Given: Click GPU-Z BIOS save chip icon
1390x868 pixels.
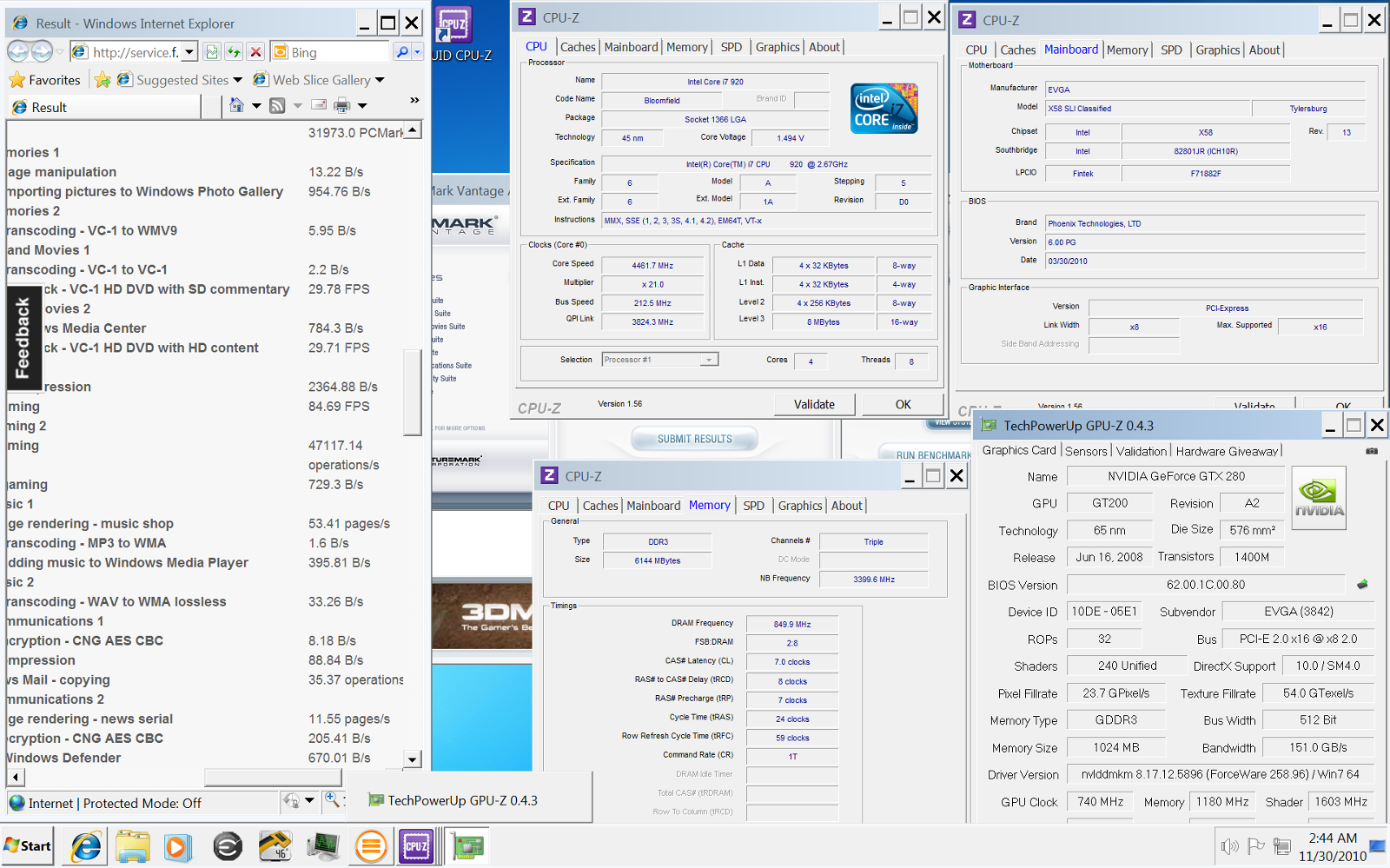Looking at the screenshot, I should click(1362, 585).
